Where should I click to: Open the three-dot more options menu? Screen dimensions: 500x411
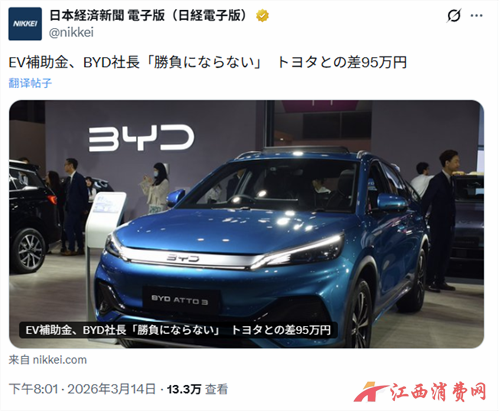[476, 15]
